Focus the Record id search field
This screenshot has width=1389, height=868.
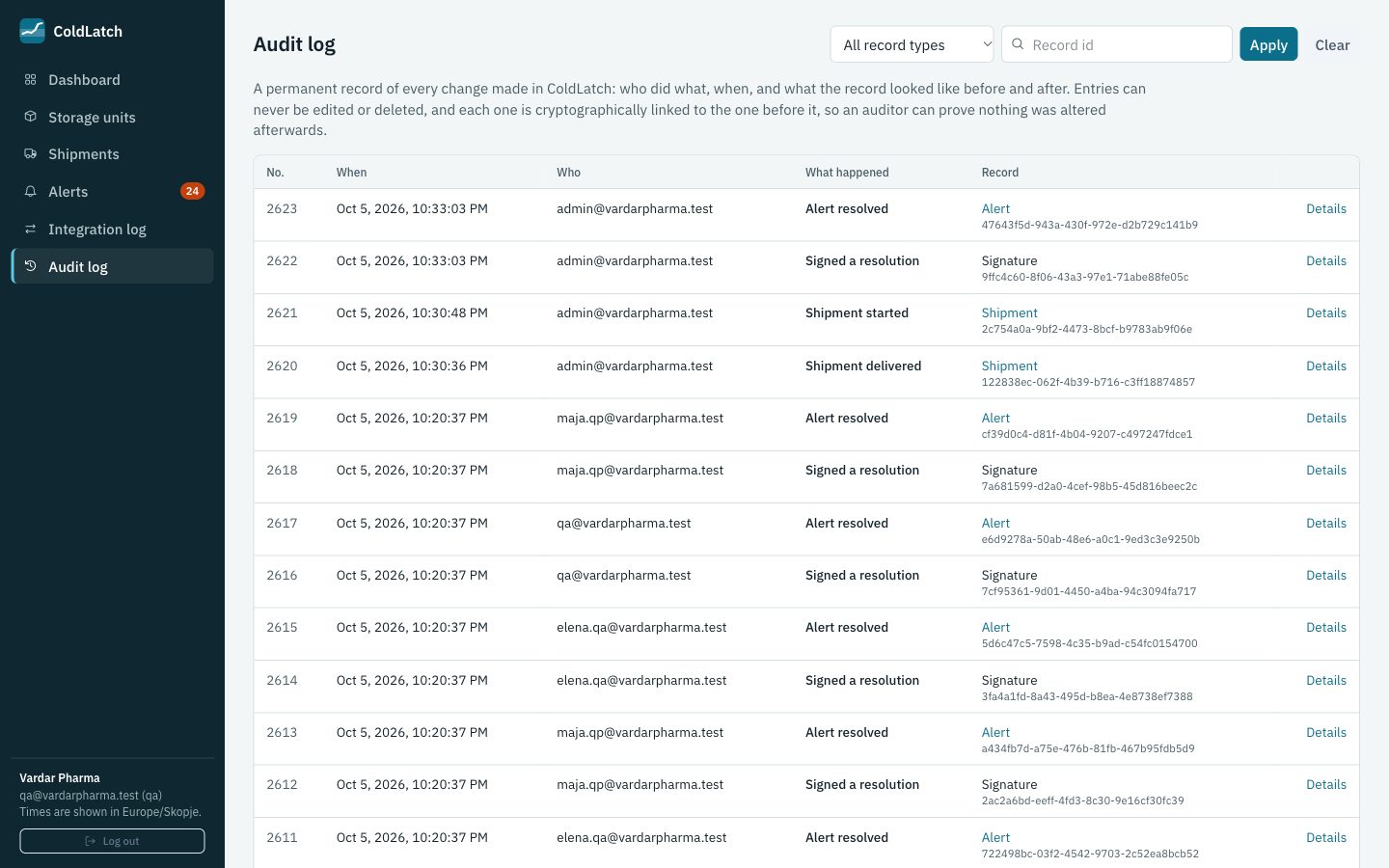[1117, 44]
